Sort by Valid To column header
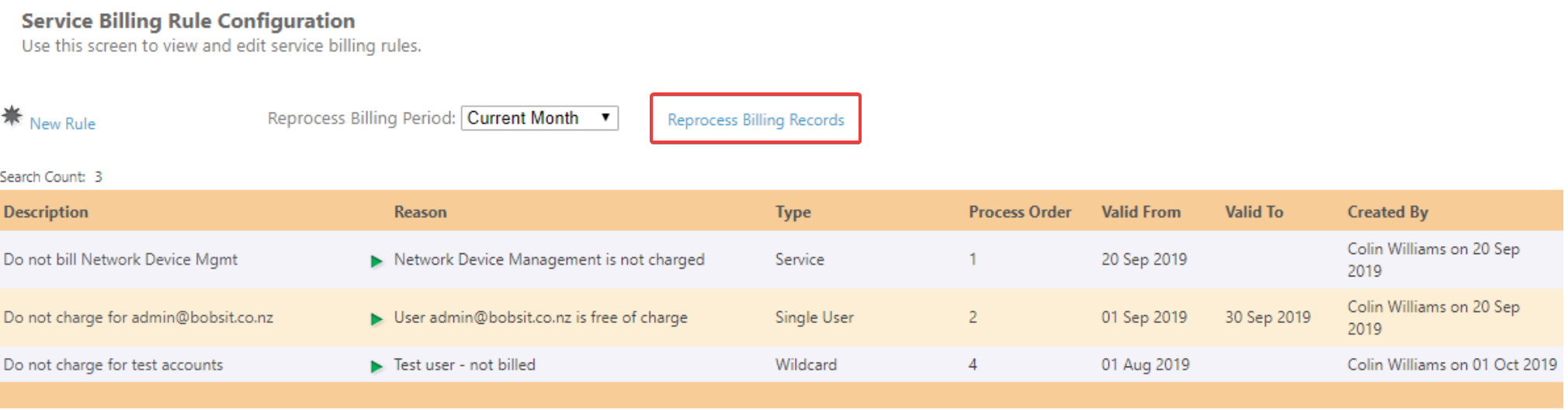Screen dimensions: 1568x410 click(1254, 212)
